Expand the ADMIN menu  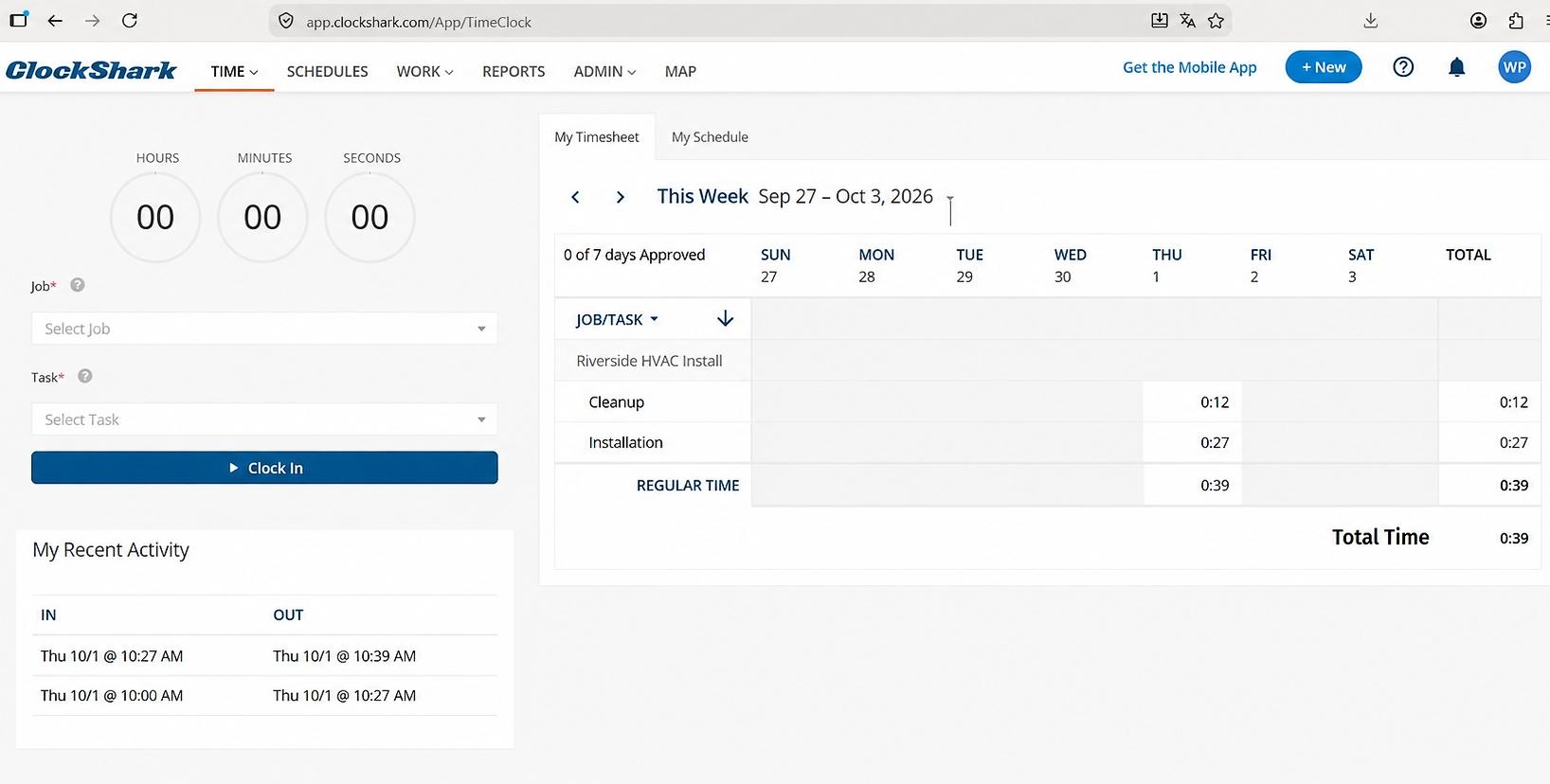tap(604, 72)
